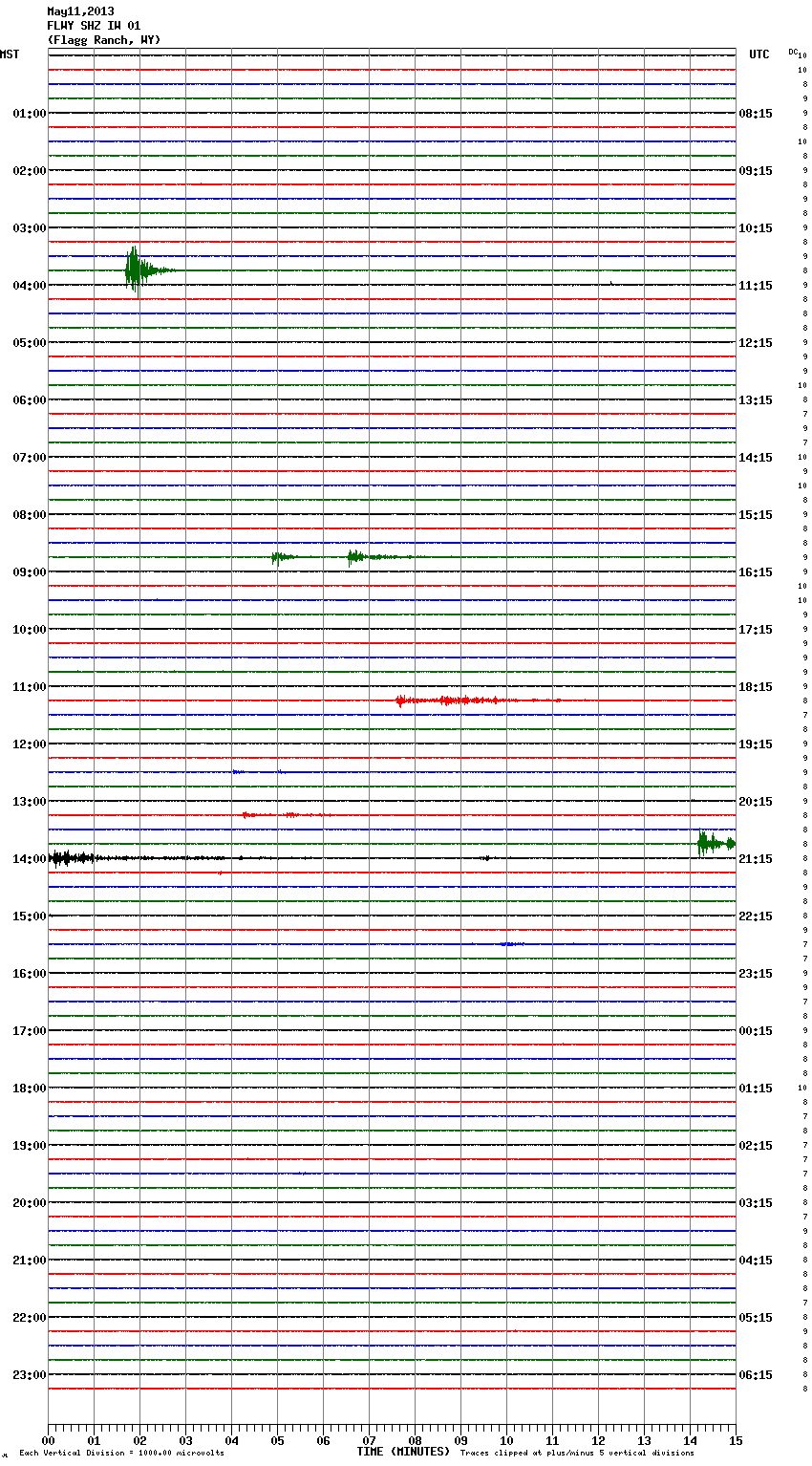The image size is (812, 1466).
Task: Click the UTC column header
Action: pyautogui.click(x=759, y=54)
